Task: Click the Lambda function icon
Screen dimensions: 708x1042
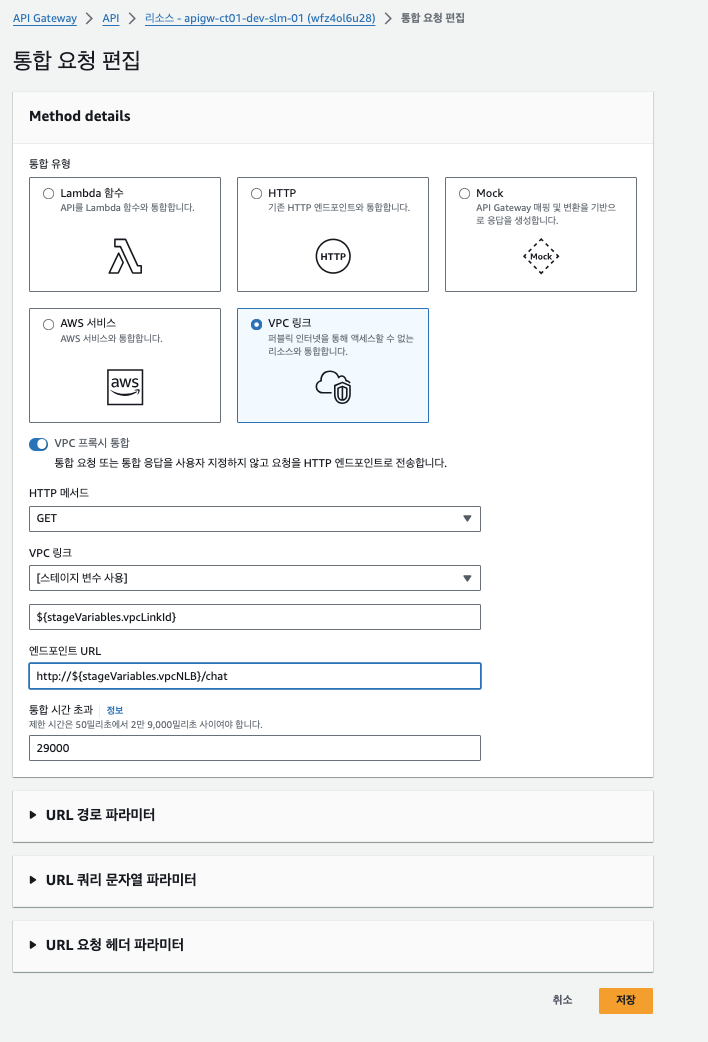Action: pos(125,257)
